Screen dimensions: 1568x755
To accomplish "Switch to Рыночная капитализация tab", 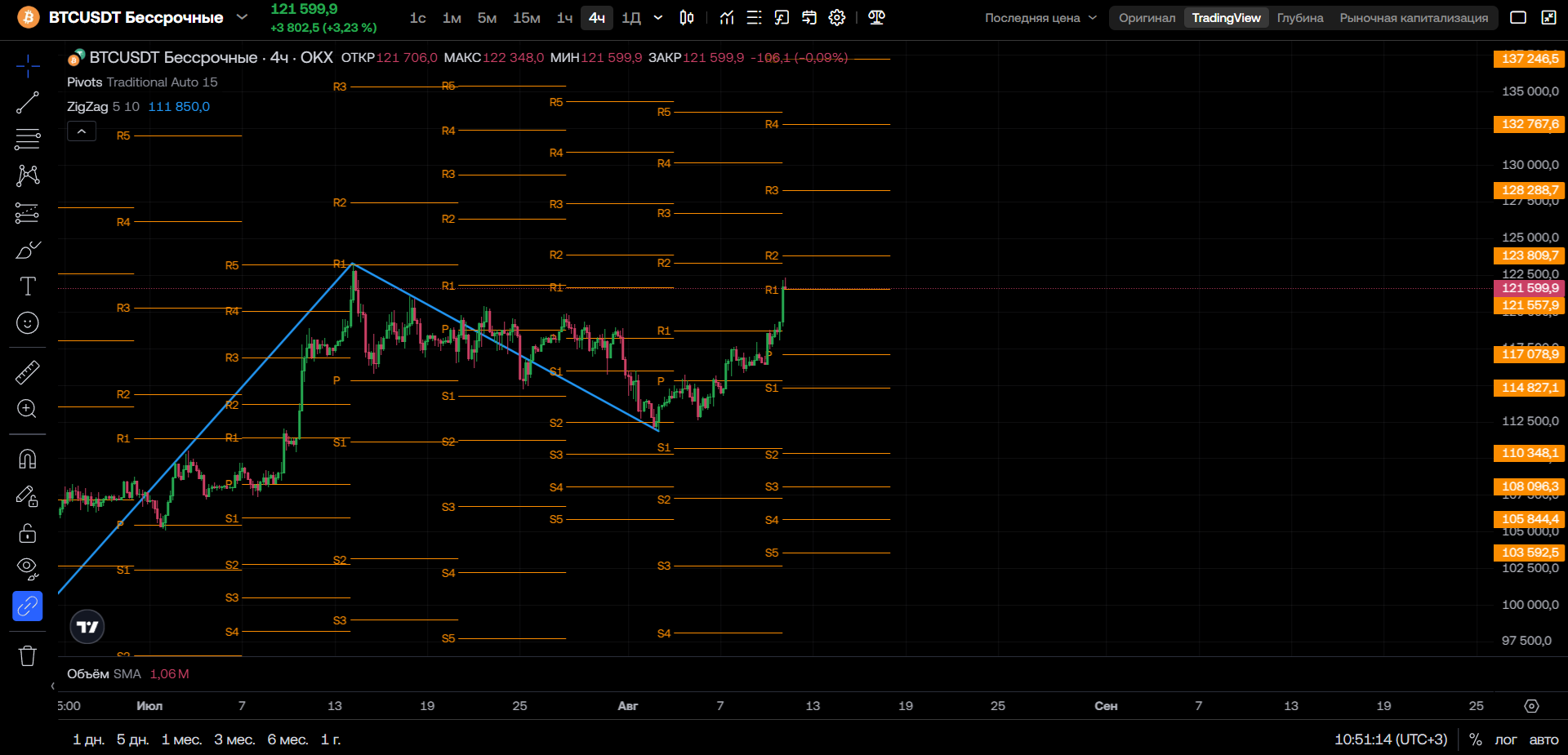I will click(x=1414, y=18).
